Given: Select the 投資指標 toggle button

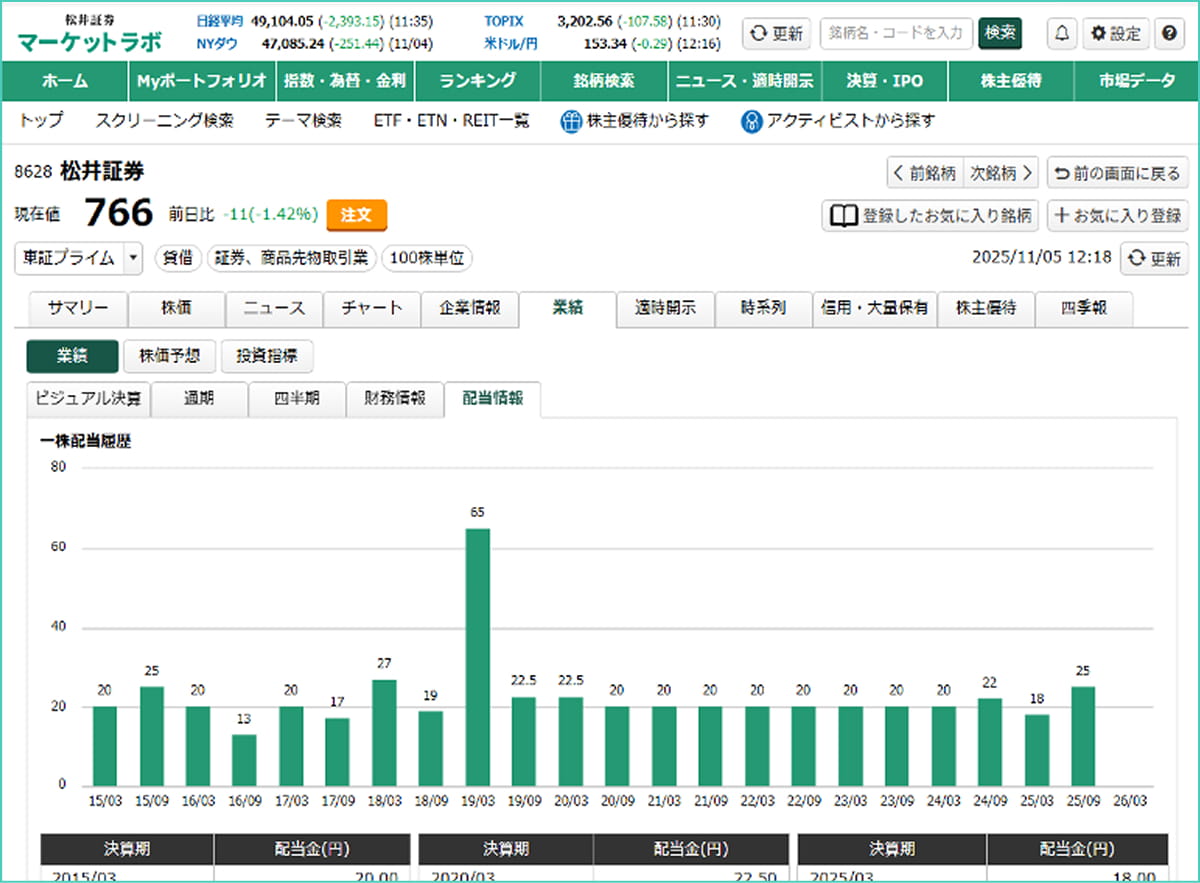Looking at the screenshot, I should pos(266,356).
